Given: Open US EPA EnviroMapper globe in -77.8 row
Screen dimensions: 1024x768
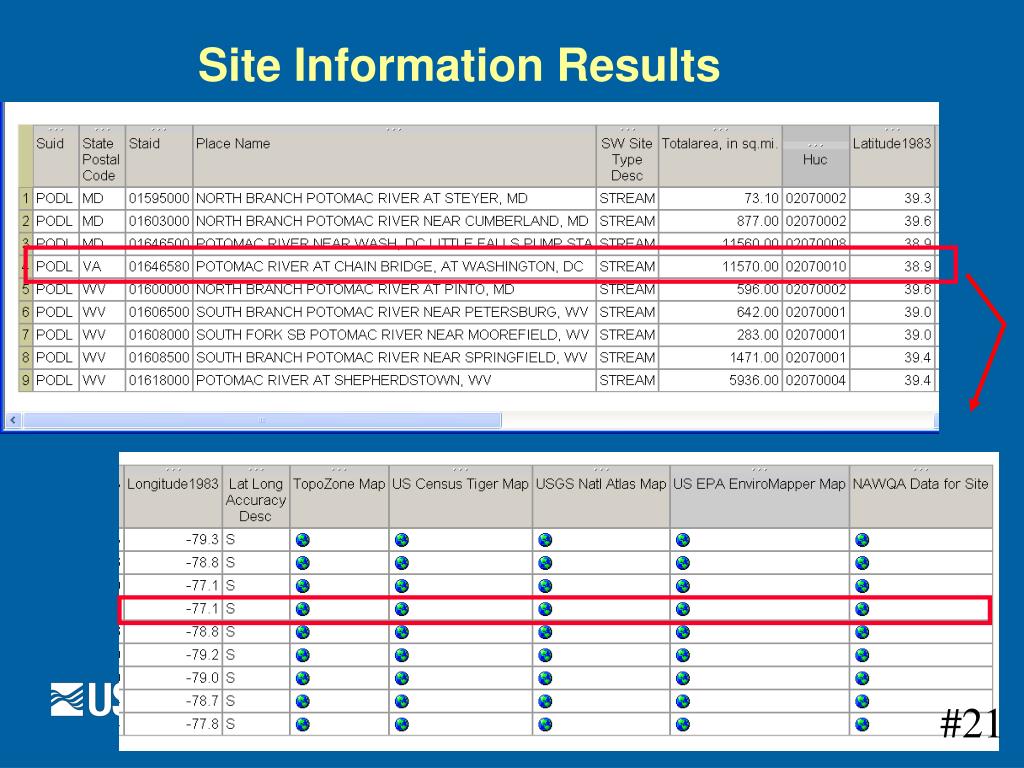Looking at the screenshot, I should click(x=683, y=724).
